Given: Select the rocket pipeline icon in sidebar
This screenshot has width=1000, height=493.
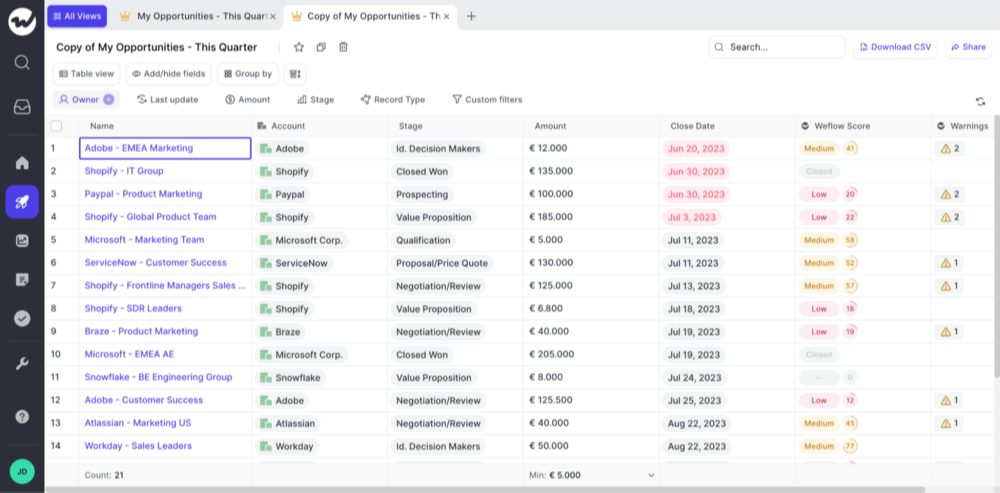Looking at the screenshot, I should coord(22,202).
